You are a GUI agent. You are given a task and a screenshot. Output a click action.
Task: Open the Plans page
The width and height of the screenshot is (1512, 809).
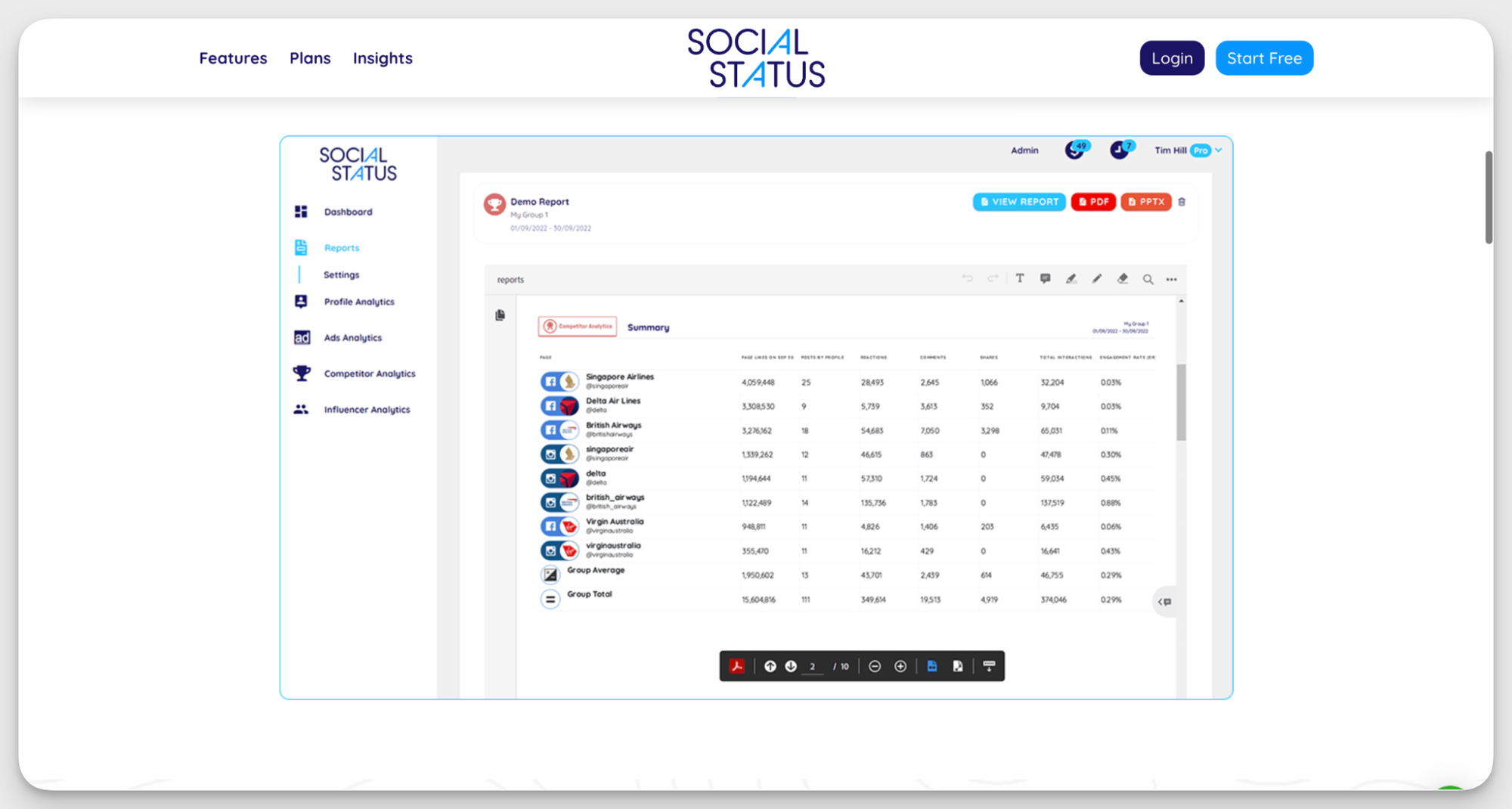[x=310, y=58]
